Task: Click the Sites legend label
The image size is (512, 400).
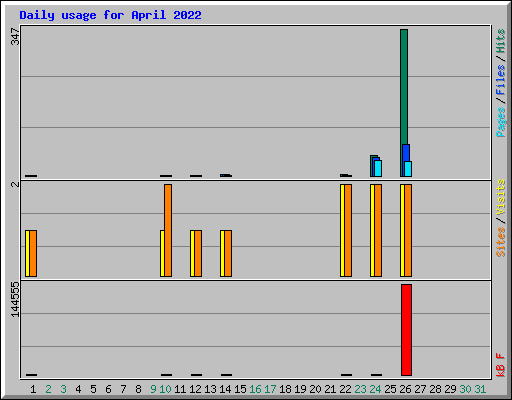Action: 501,242
